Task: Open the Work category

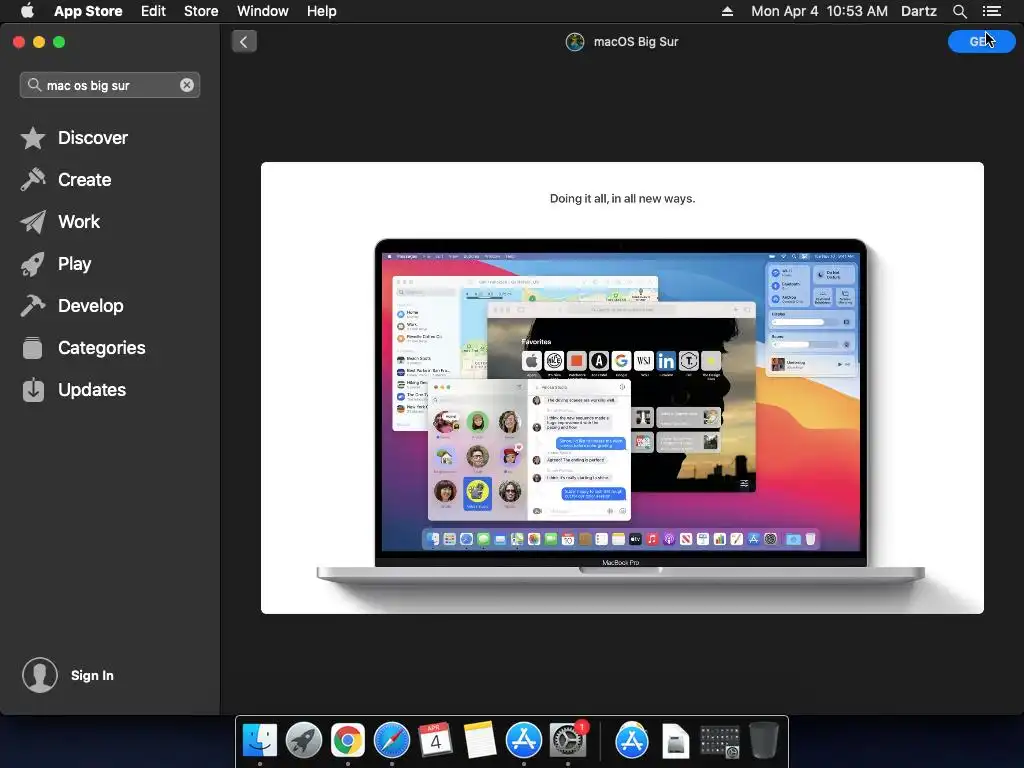Action: tap(60, 222)
